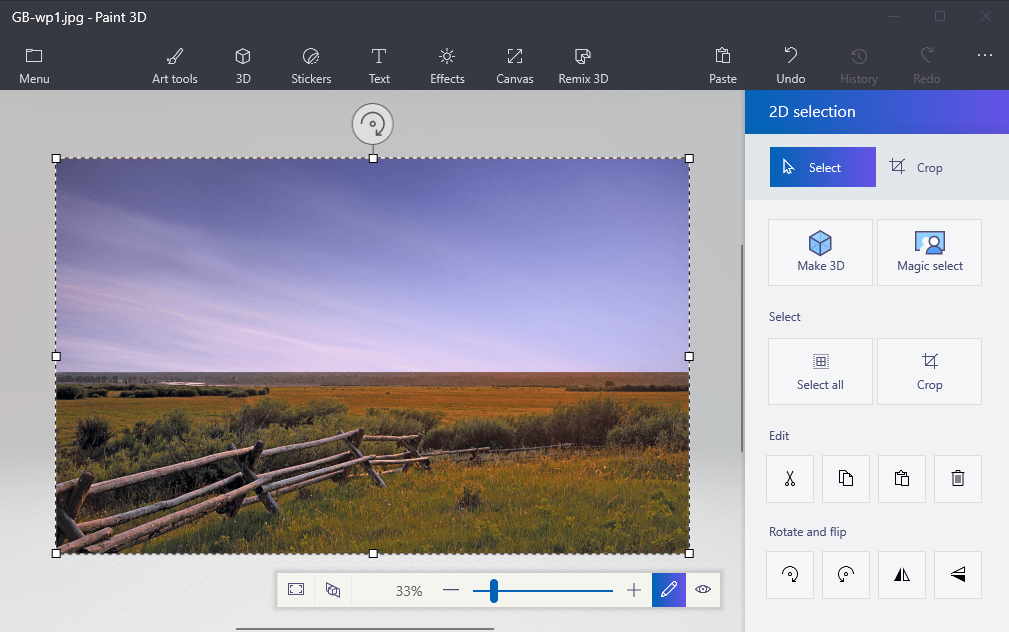The height and width of the screenshot is (632, 1009).
Task: Click the Redo button
Action: (927, 66)
